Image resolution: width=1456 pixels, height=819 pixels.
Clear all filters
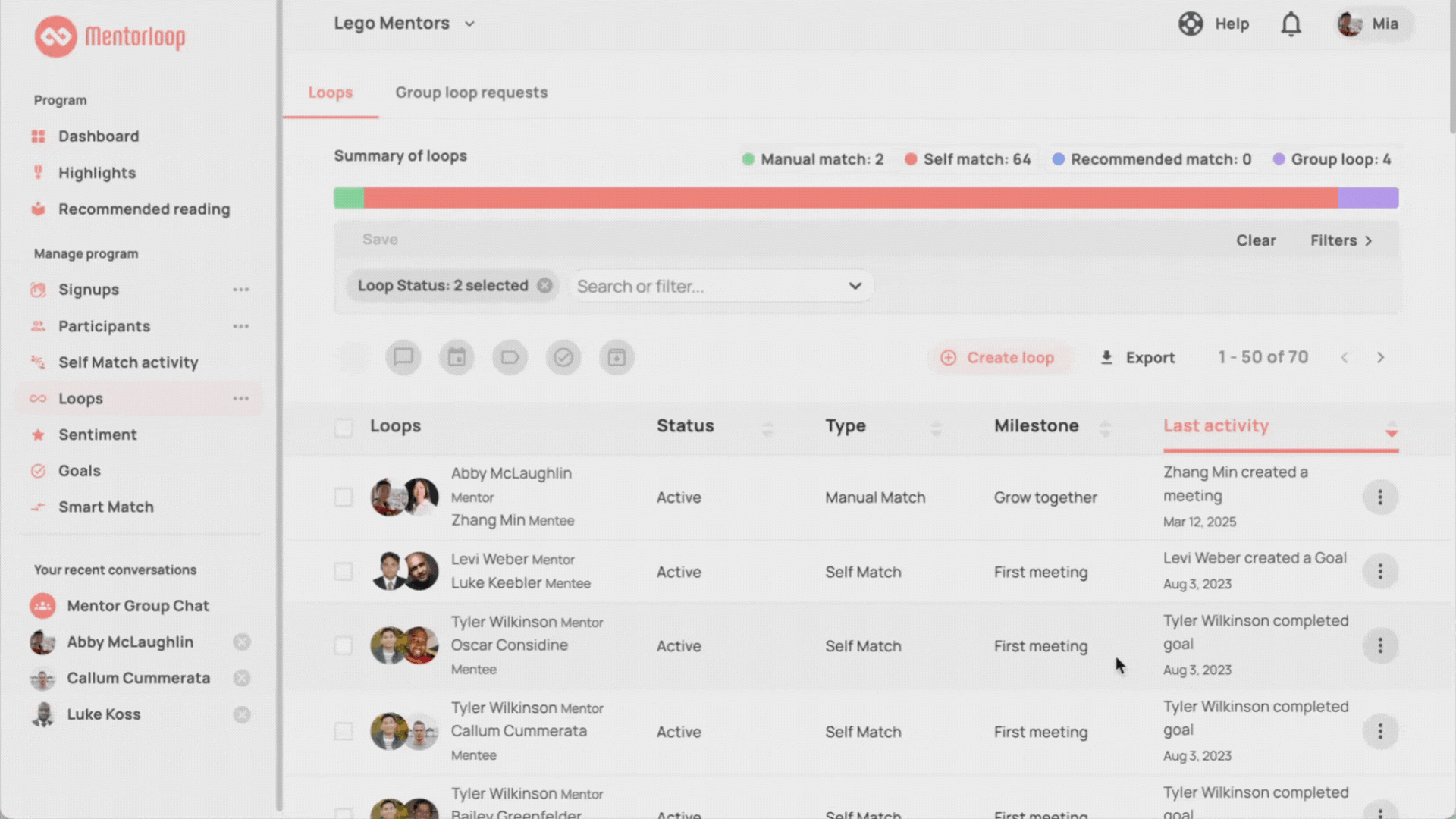tap(1256, 240)
